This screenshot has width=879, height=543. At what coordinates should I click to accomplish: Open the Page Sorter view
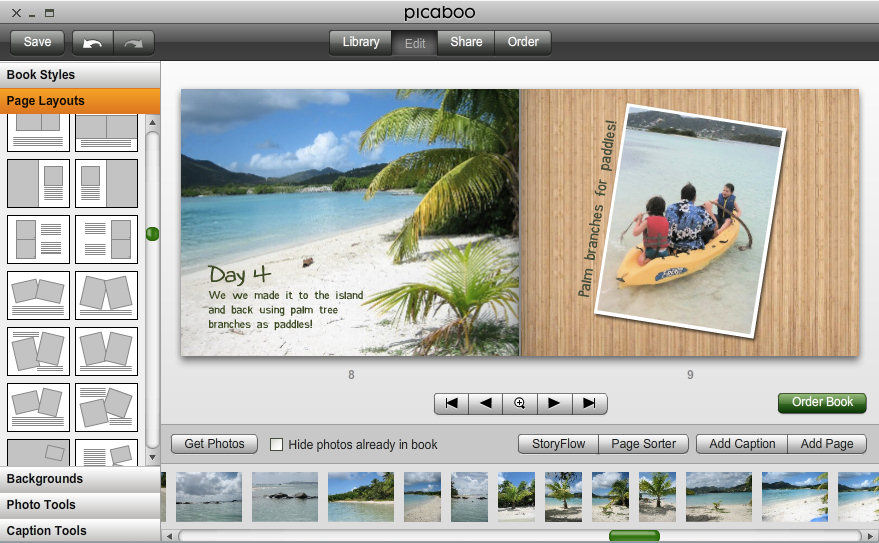click(644, 444)
